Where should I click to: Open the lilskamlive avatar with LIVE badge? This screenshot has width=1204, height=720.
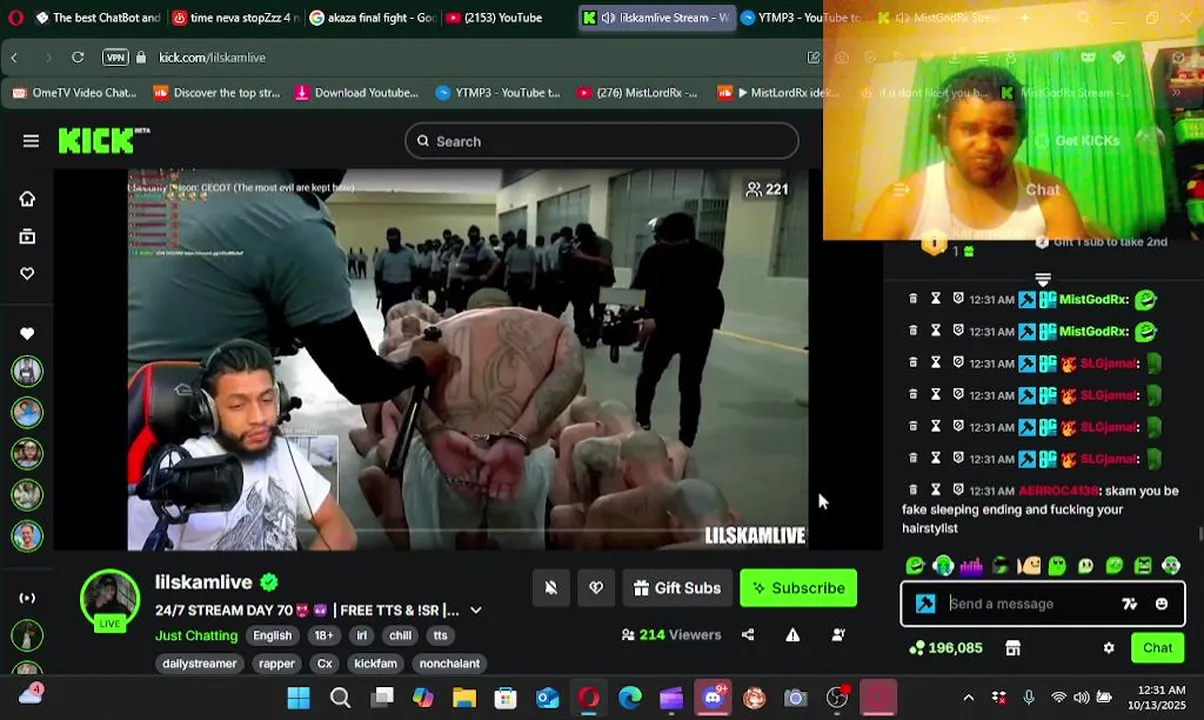click(110, 600)
